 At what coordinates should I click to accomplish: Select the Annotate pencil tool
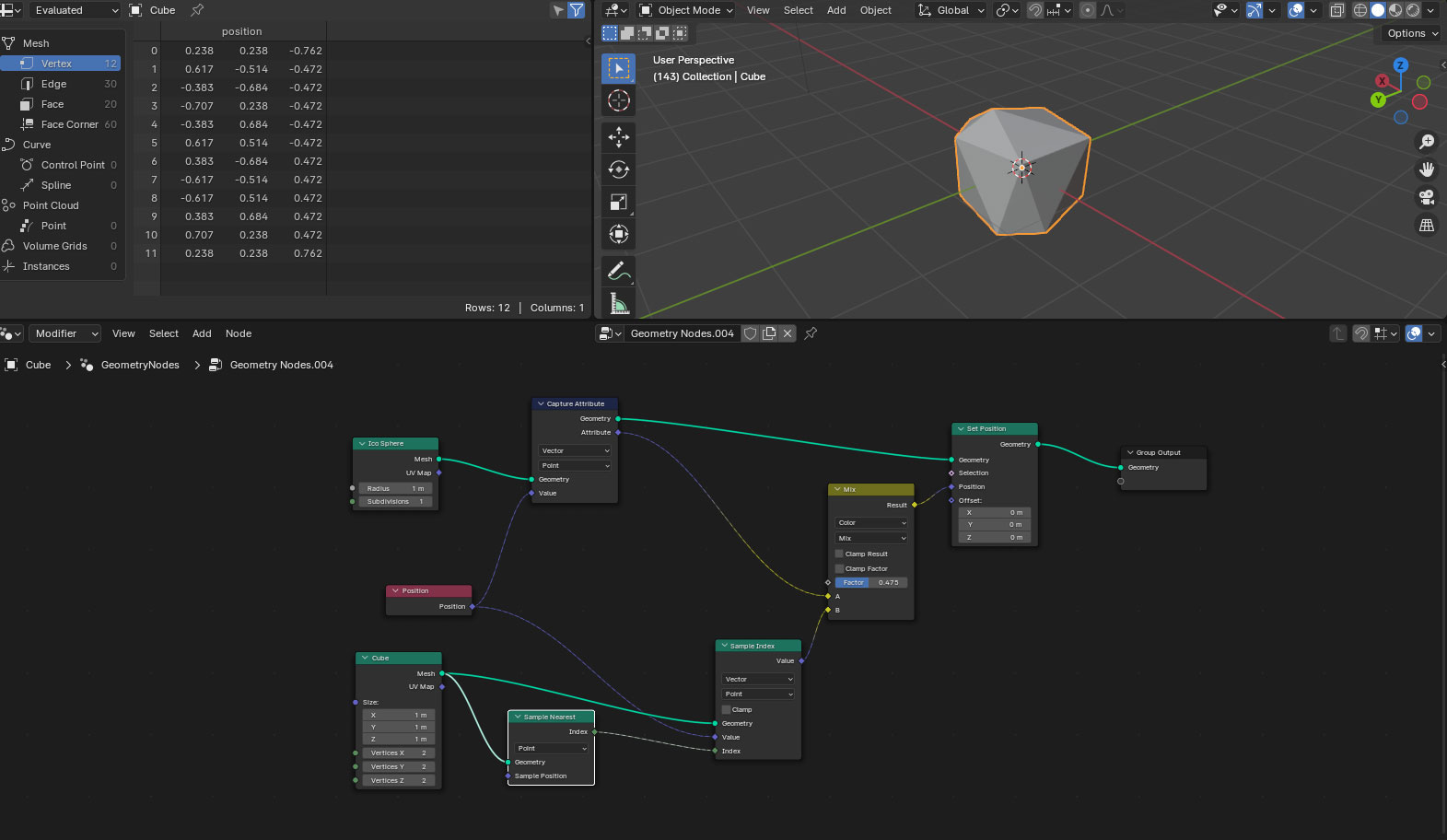(618, 271)
